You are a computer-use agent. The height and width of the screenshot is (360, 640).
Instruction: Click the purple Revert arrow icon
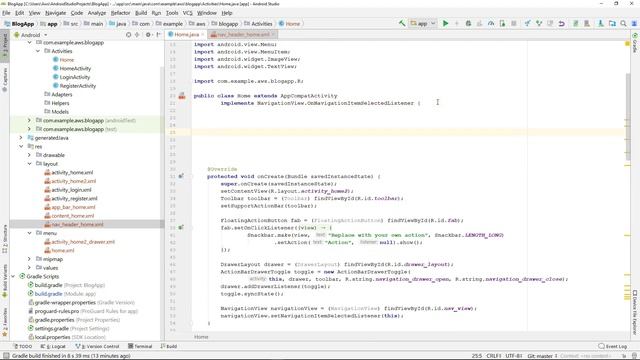pos(562,24)
